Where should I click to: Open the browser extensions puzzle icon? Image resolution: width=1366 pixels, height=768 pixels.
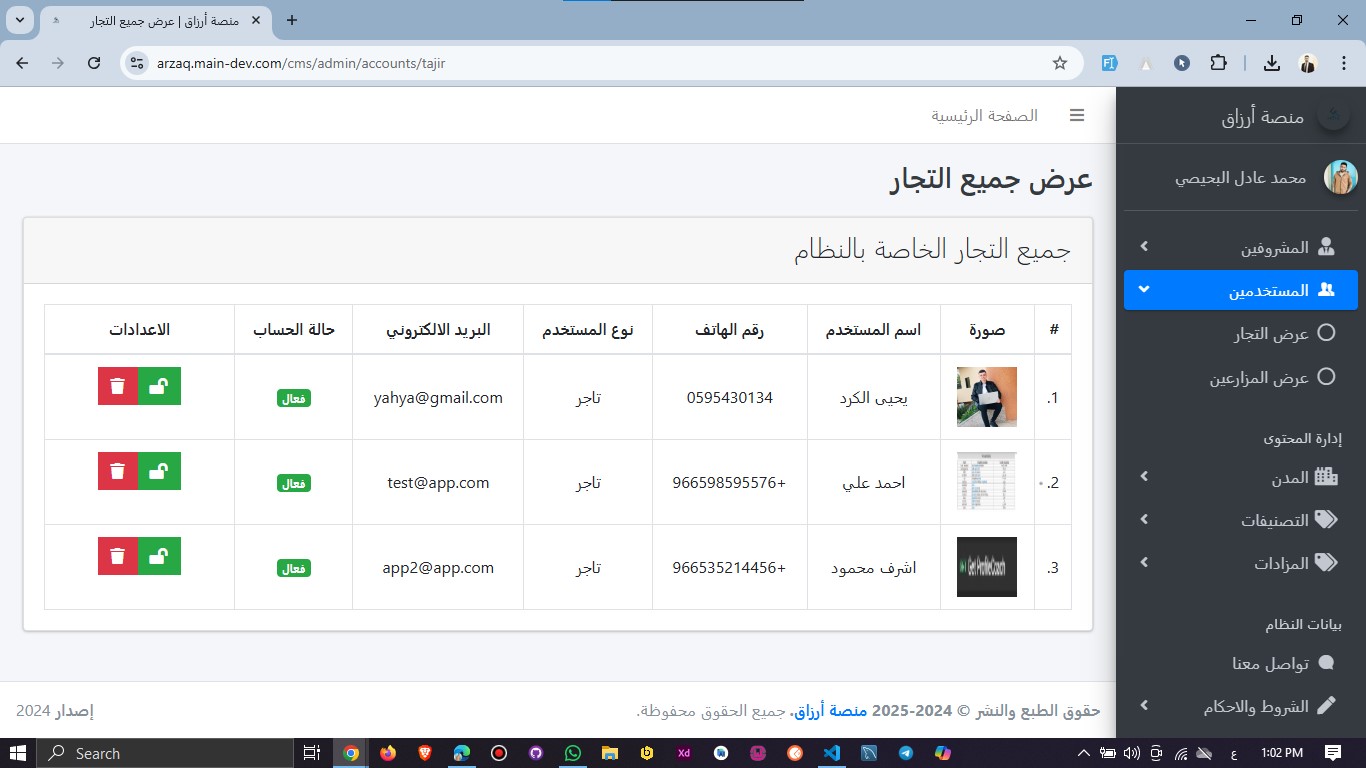tap(1218, 63)
